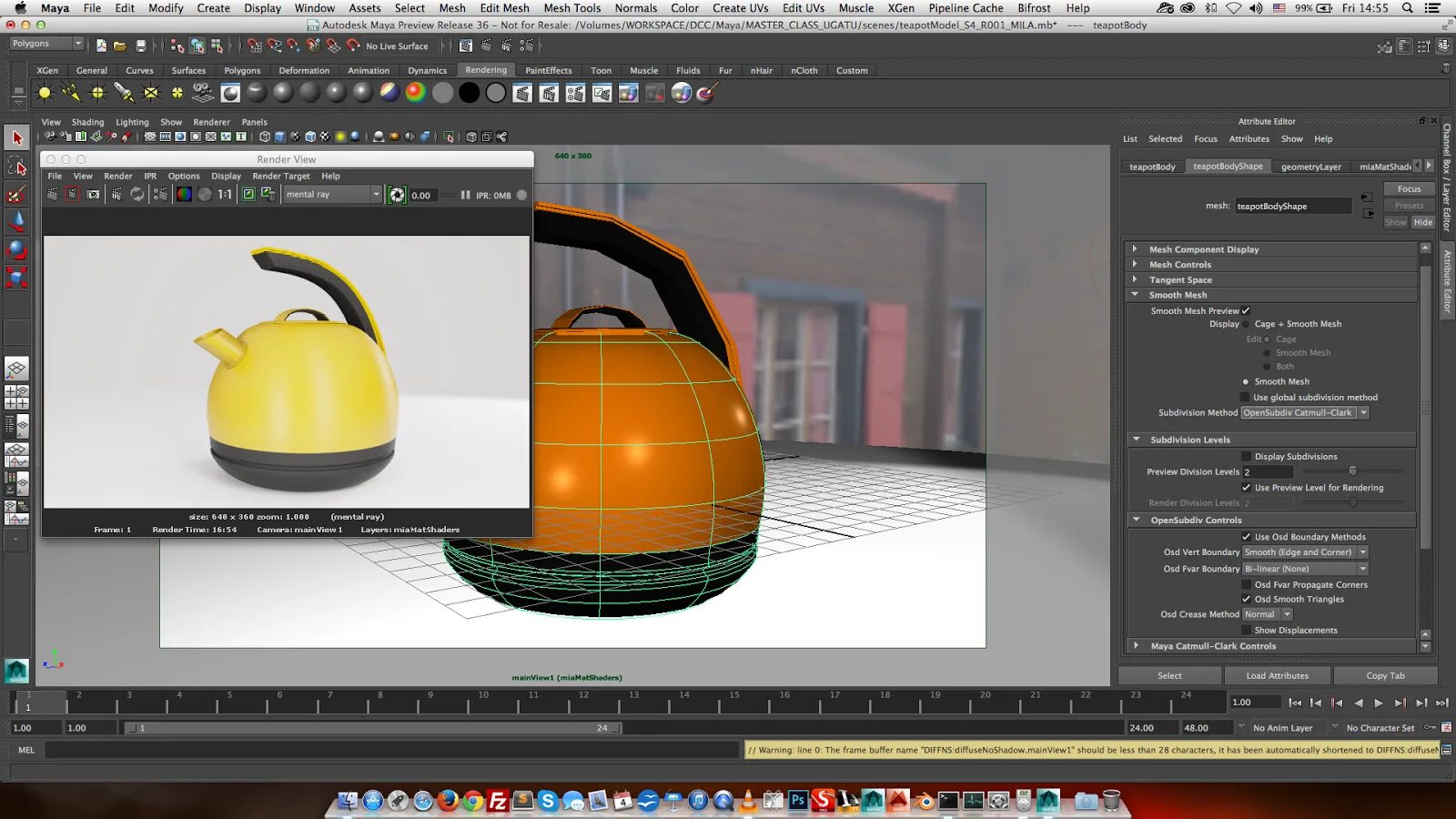The height and width of the screenshot is (819, 1456).
Task: Select Cage + Smooth Mesh display option
Action: [1246, 324]
